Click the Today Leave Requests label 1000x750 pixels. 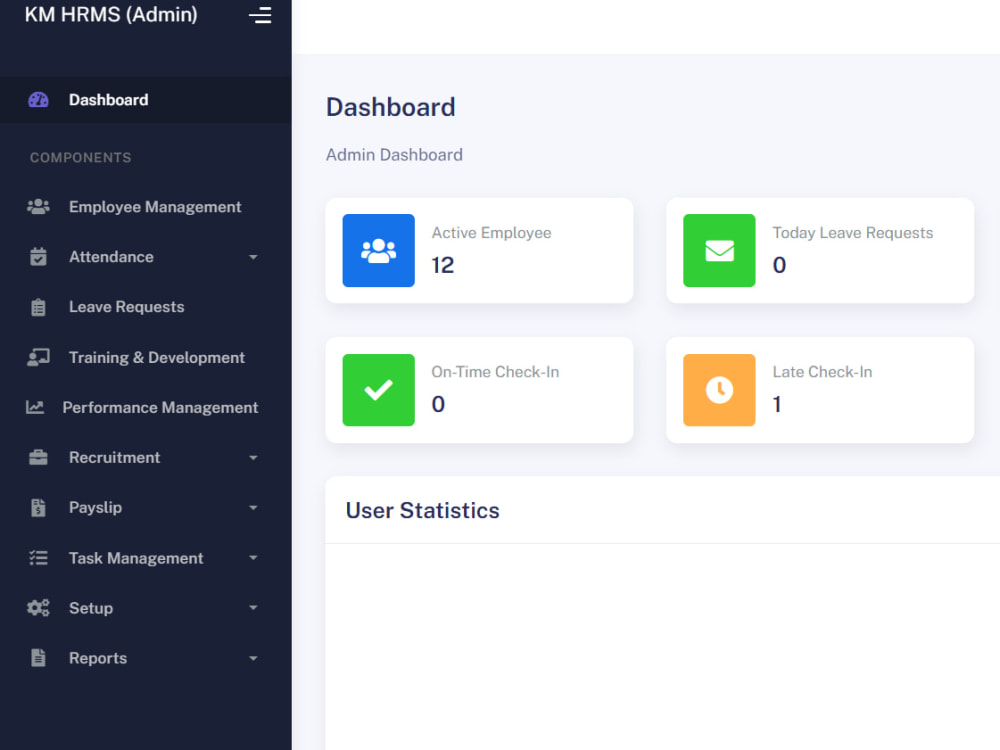click(853, 233)
